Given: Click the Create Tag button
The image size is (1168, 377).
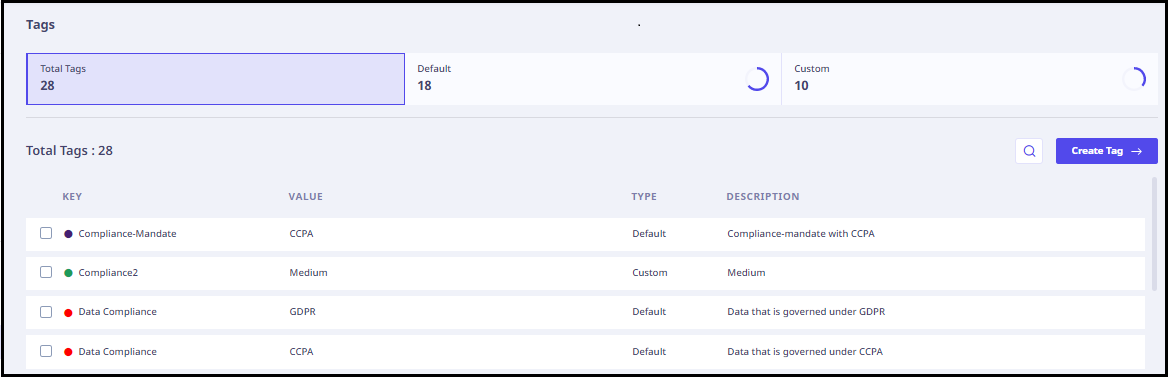Looking at the screenshot, I should pyautogui.click(x=1106, y=151).
